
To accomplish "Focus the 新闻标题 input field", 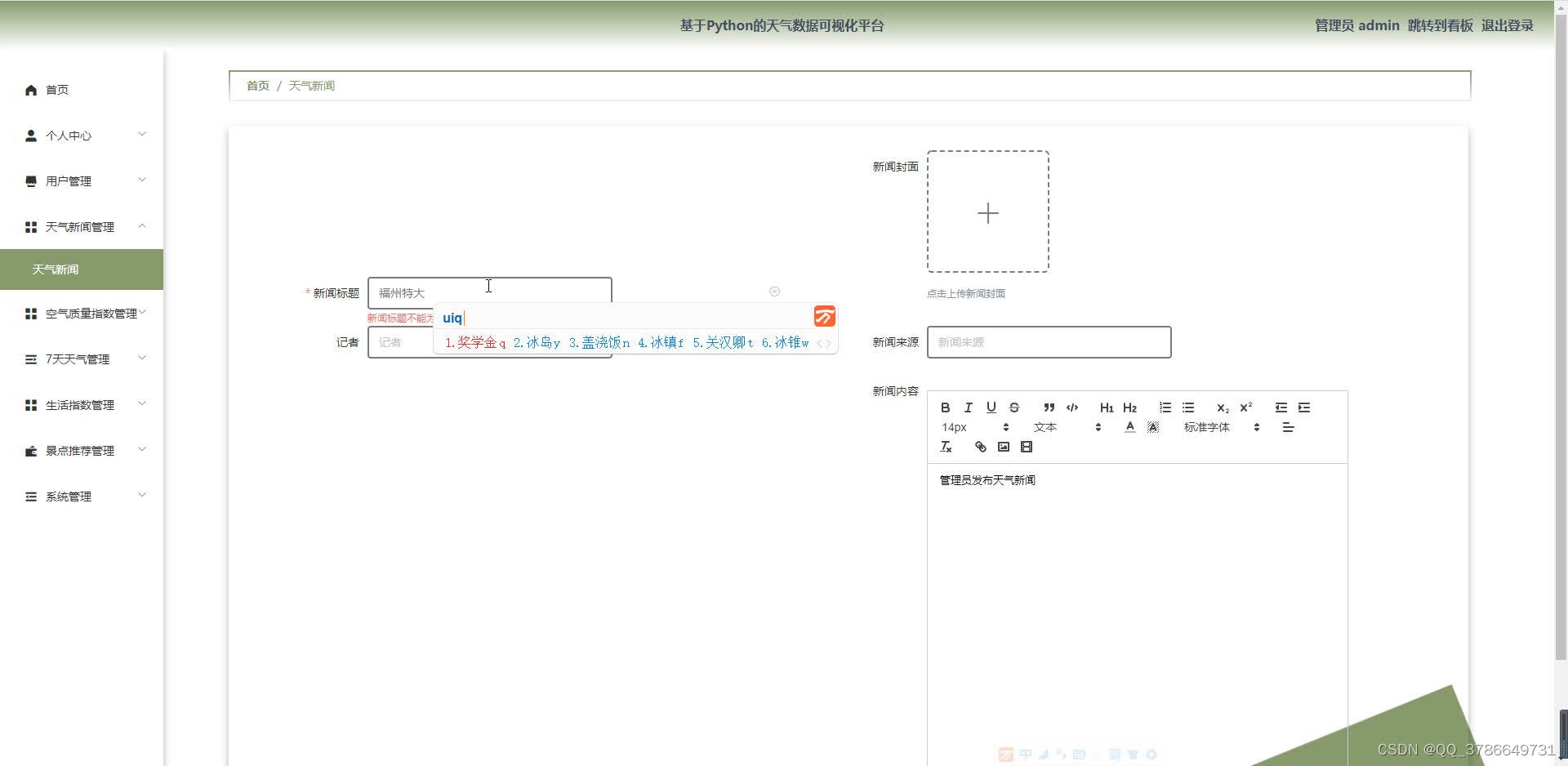I will (x=489, y=292).
